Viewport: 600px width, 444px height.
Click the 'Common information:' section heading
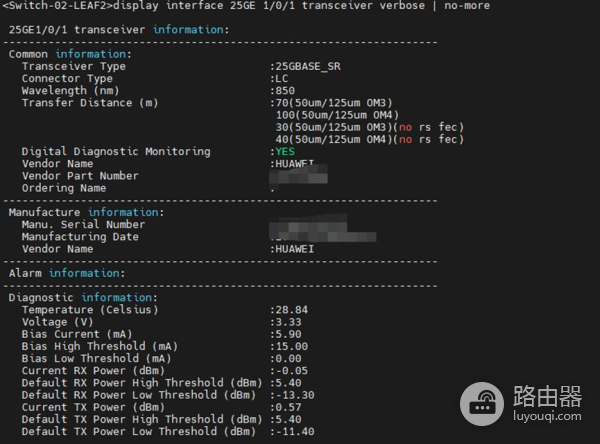[70, 54]
